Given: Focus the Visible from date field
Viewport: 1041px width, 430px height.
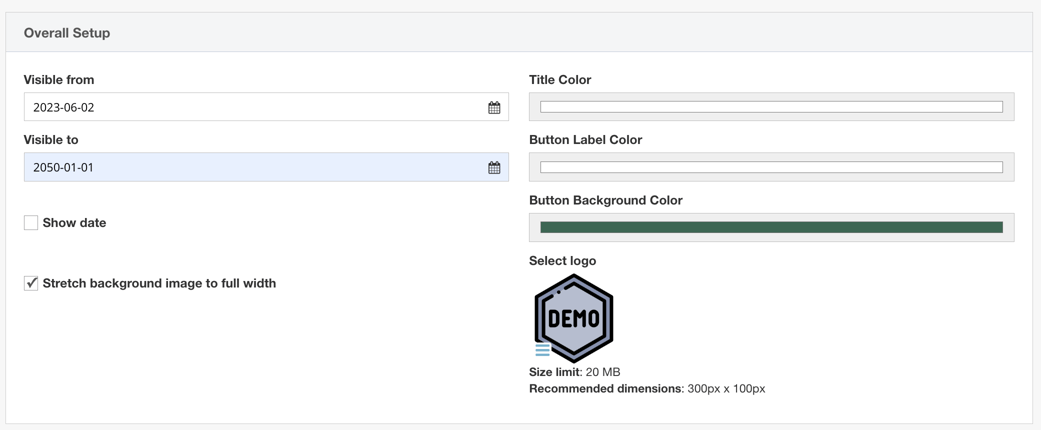Looking at the screenshot, I should point(250,107).
